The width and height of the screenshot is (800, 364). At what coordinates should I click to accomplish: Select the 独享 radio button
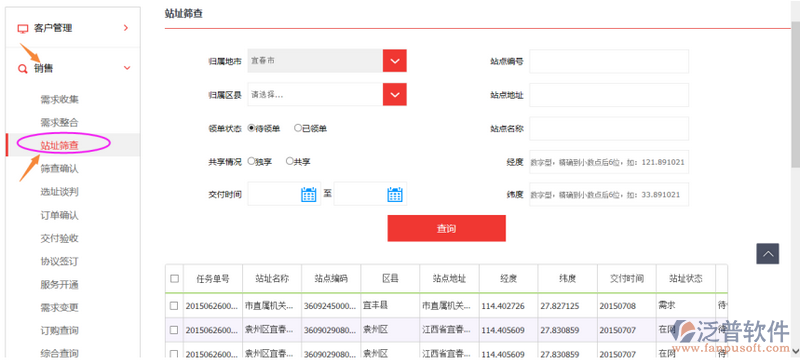[x=251, y=161]
